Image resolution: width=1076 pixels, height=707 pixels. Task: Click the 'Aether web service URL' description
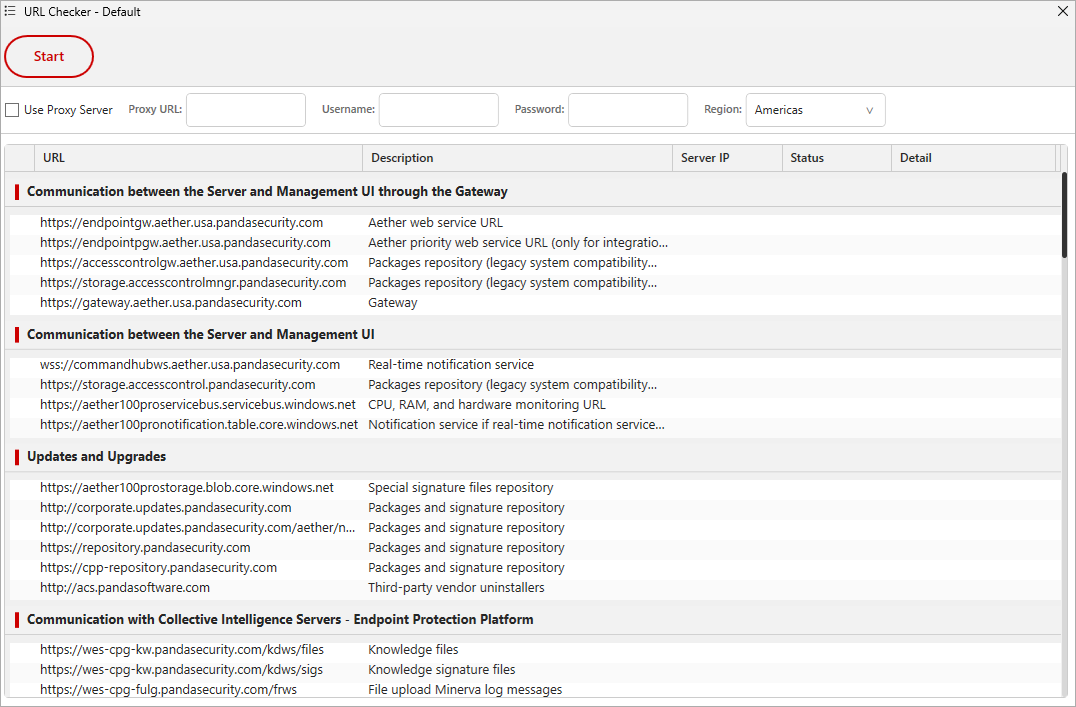[x=435, y=222]
